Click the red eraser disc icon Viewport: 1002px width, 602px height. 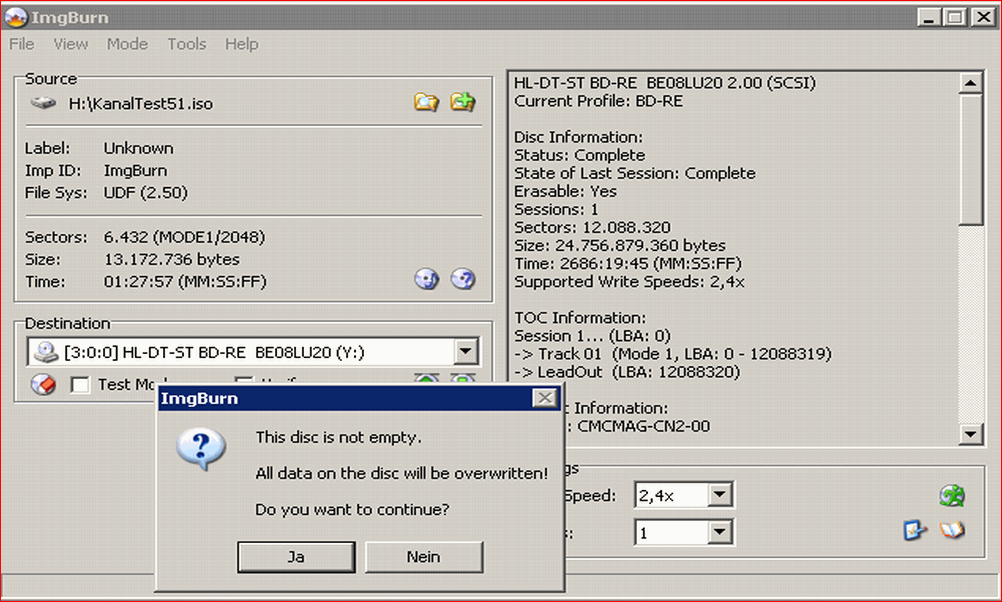pos(43,384)
